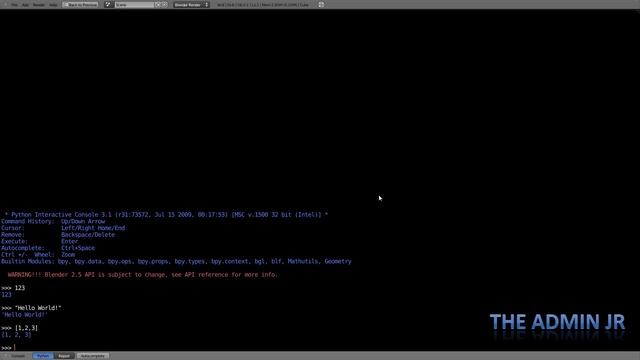This screenshot has width=640, height=360.
Task: Delete the scene with X icon
Action: coord(164,5)
